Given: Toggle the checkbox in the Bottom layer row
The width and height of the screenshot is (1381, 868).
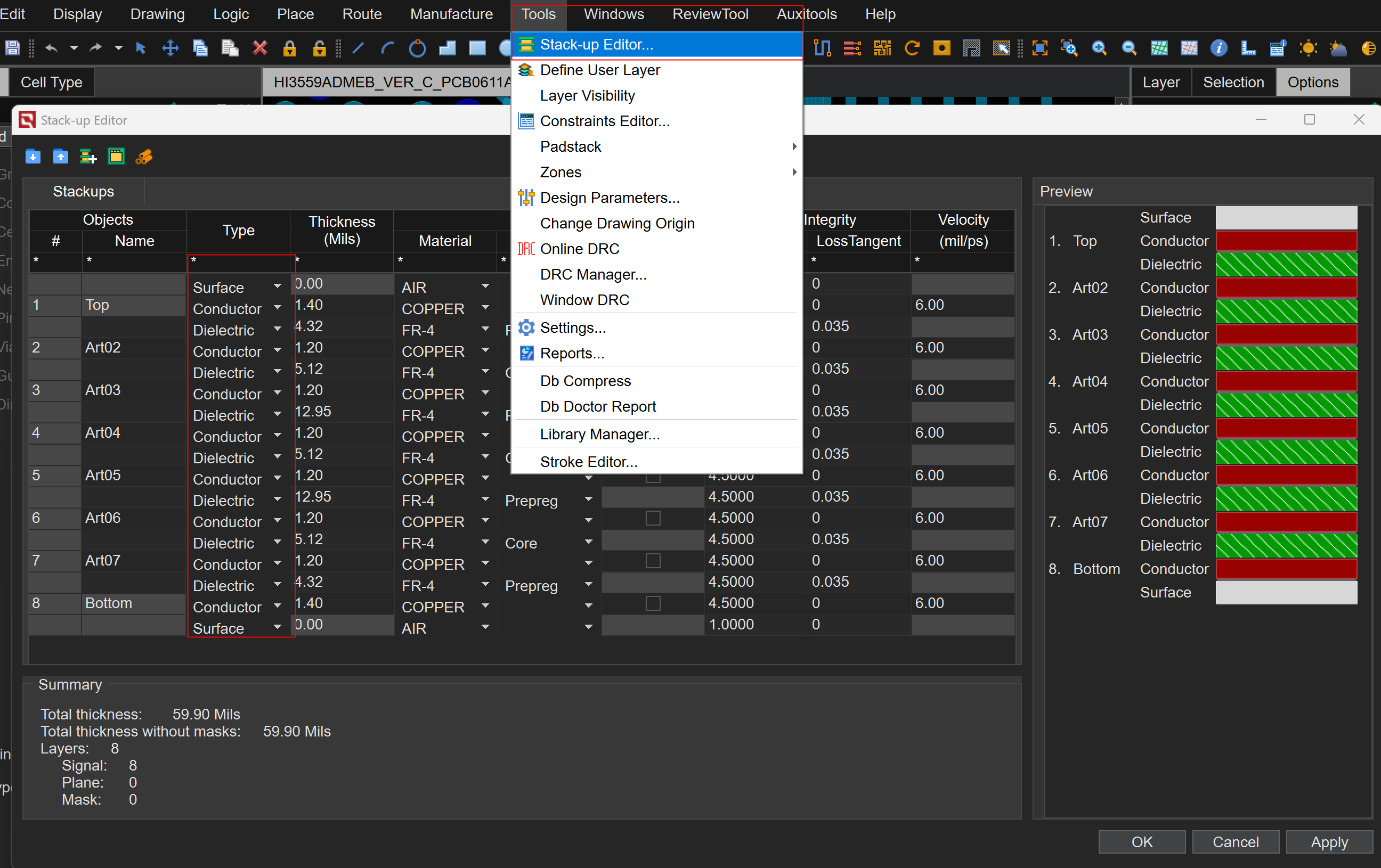Looking at the screenshot, I should point(653,603).
